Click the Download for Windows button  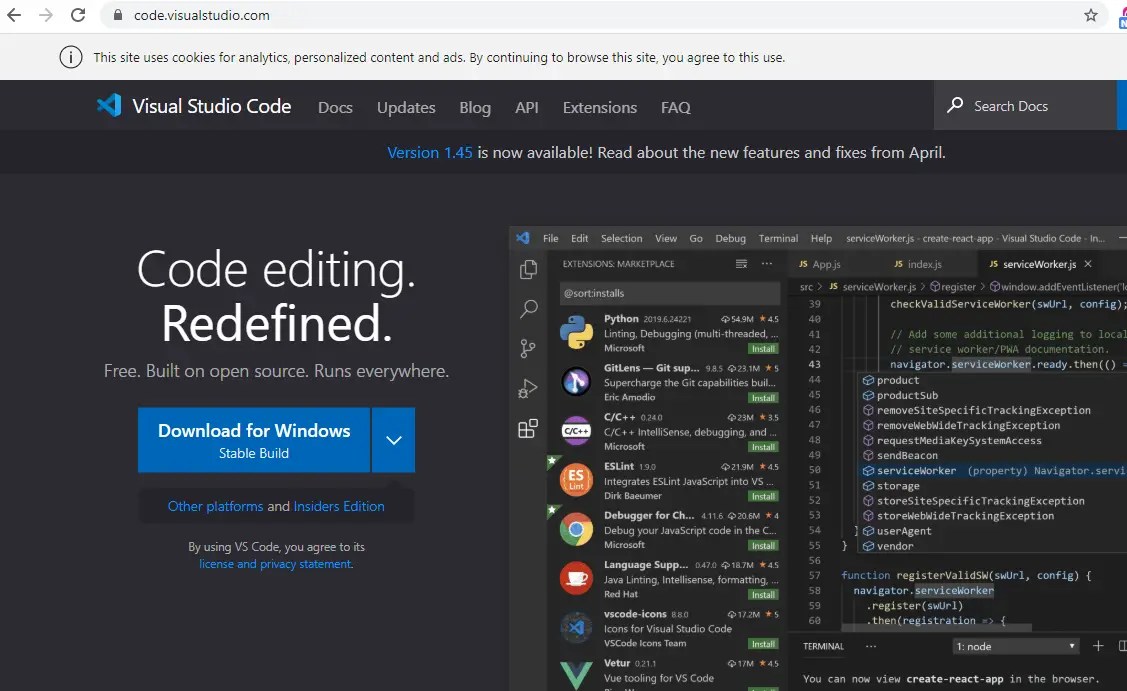coord(254,440)
